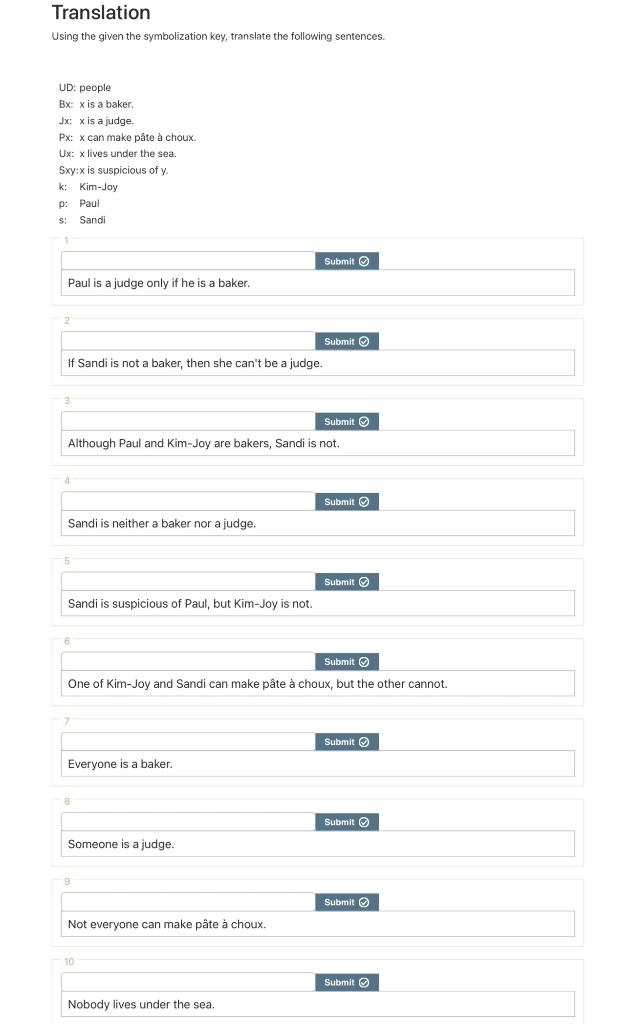The image size is (634, 1024).
Task: Focus the input for 'Sandi is neither a baker nor a judge'
Action: pos(185,500)
